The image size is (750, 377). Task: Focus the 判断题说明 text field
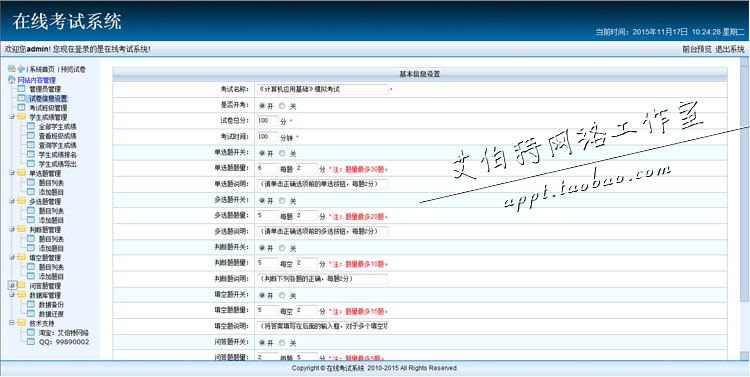[x=322, y=279]
